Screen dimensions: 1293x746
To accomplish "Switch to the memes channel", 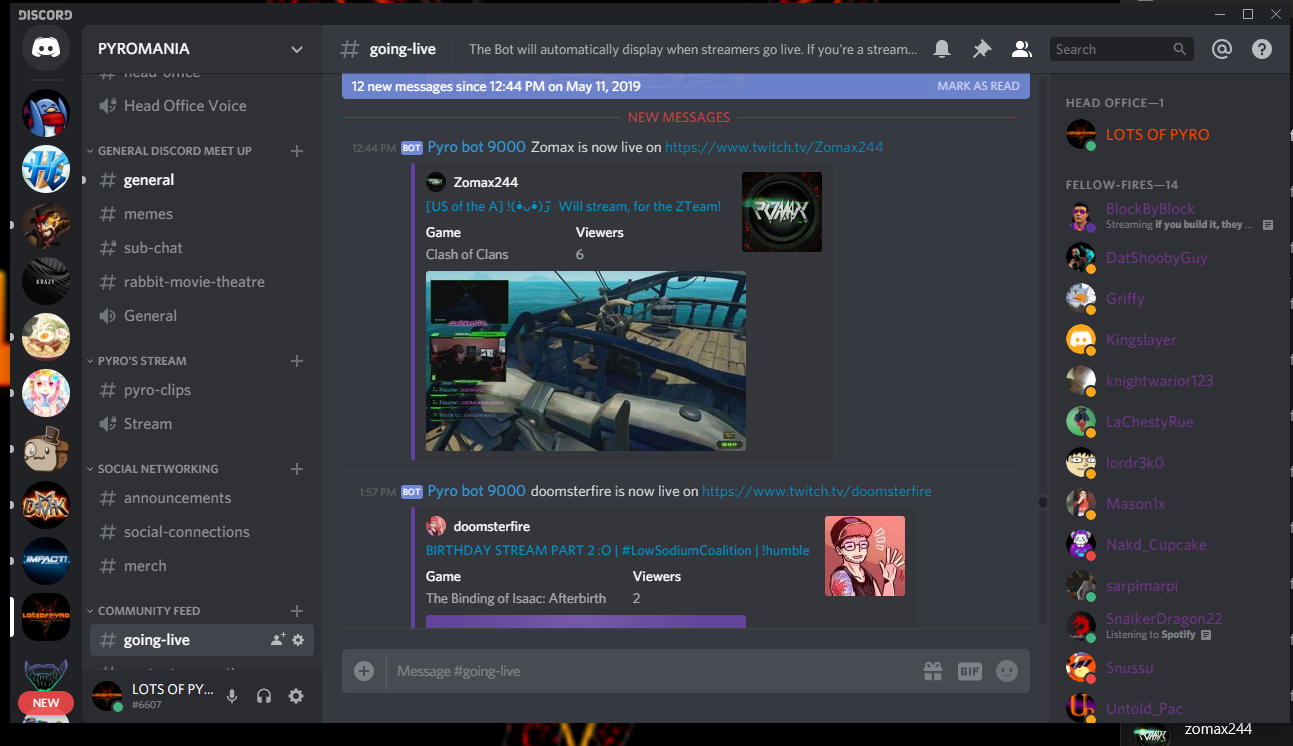I will tap(148, 214).
